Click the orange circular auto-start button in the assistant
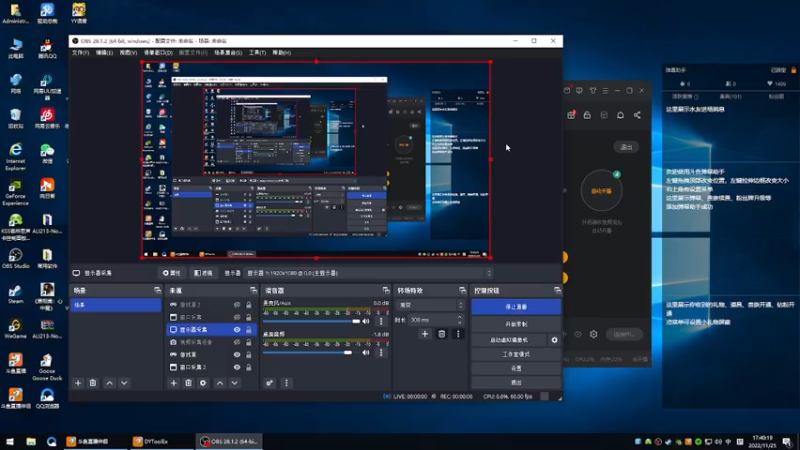This screenshot has width=800, height=450. (601, 191)
